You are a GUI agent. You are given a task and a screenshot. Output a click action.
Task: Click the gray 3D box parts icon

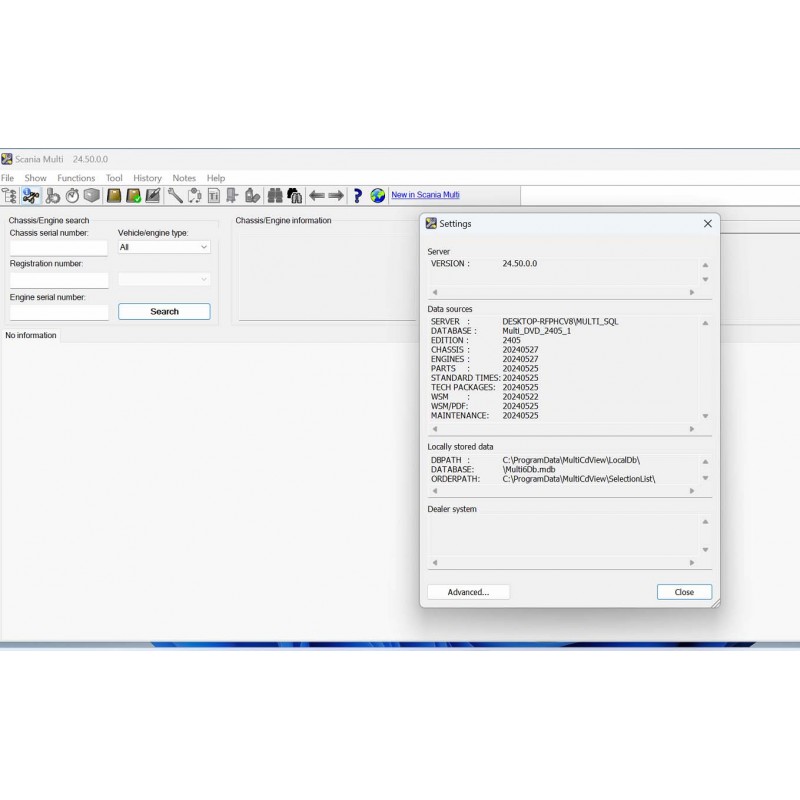click(x=92, y=196)
